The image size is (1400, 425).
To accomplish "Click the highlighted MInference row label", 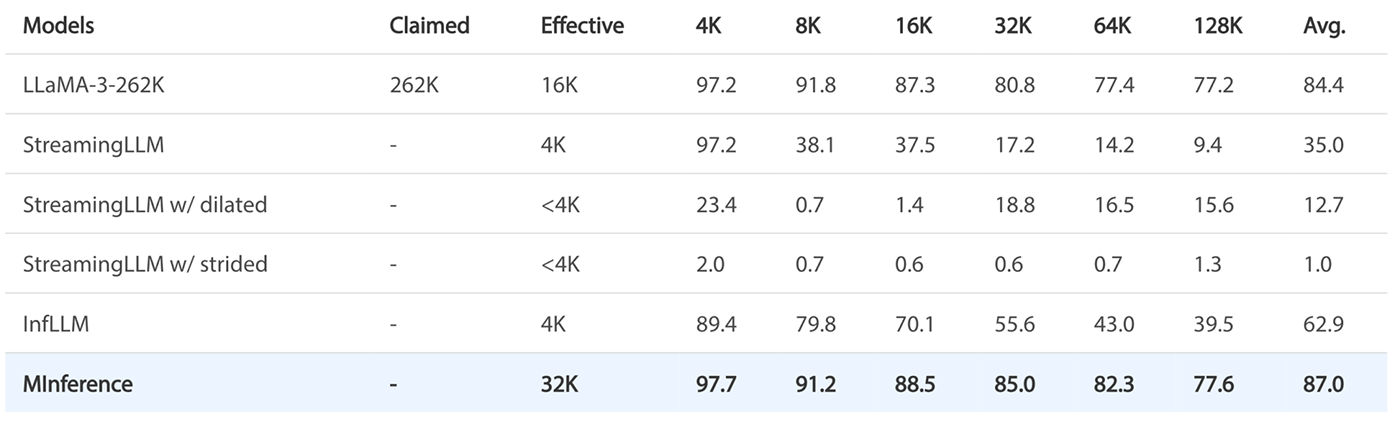I will [x=78, y=383].
